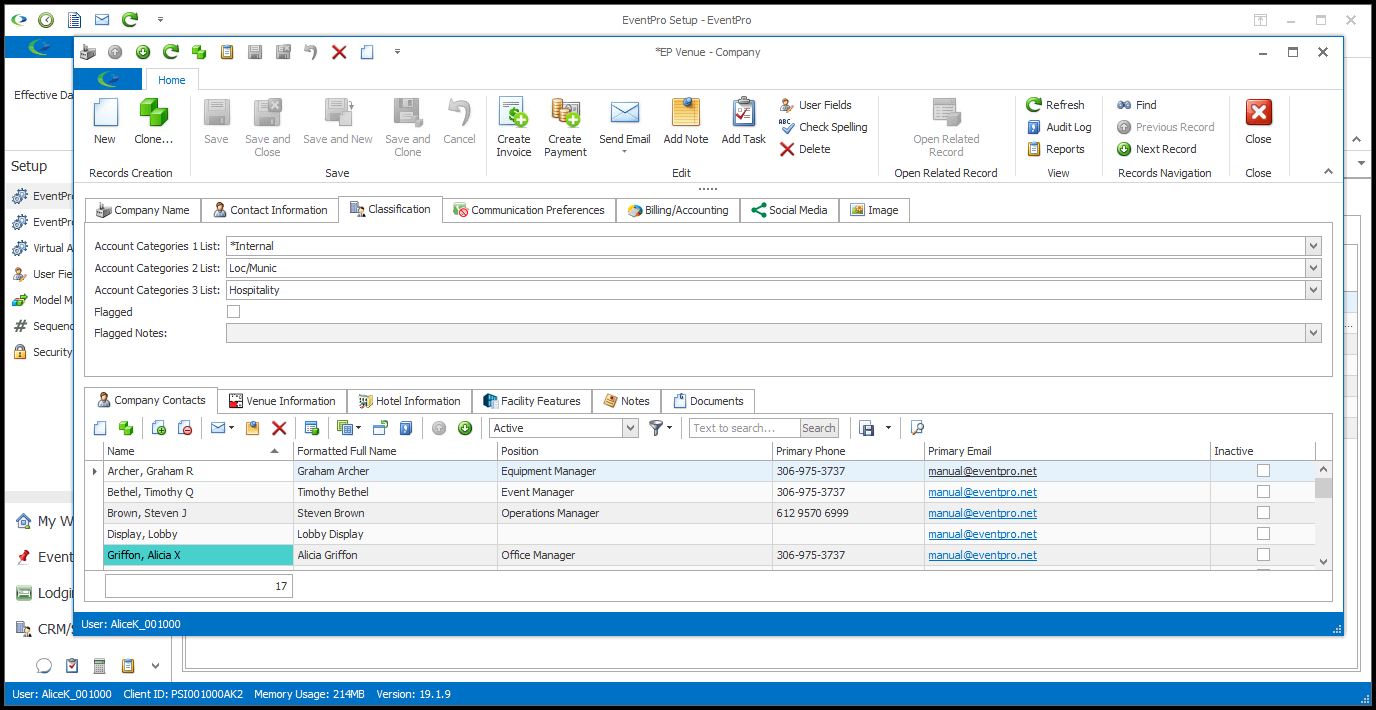Switch to the Company Name tab
Viewport: 1376px width, 710px height.
(143, 210)
